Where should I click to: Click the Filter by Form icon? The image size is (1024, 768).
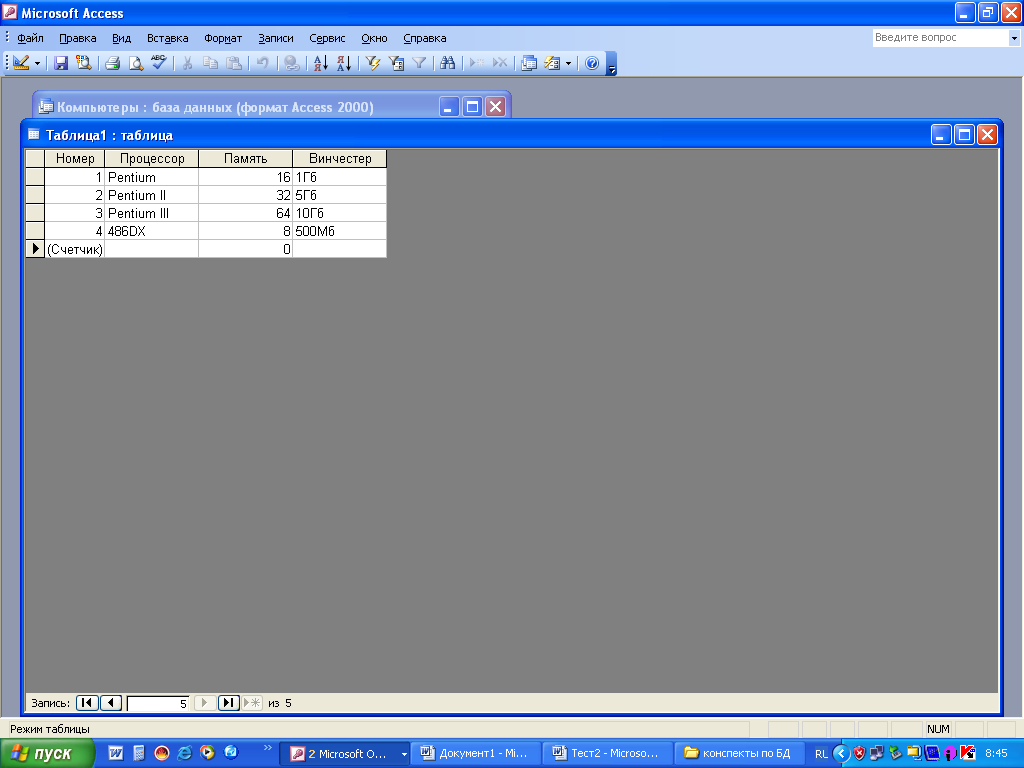(396, 63)
